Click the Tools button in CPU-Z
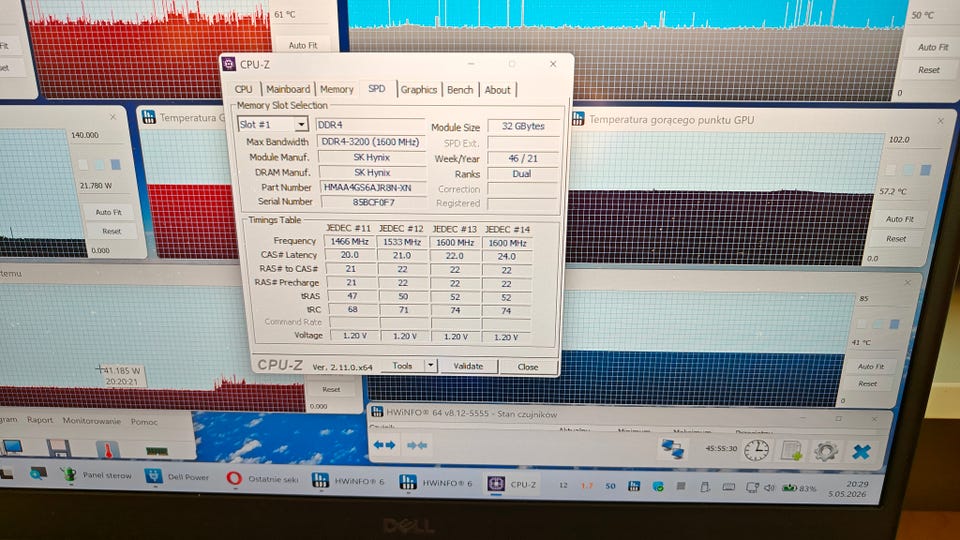This screenshot has width=960, height=540. click(x=402, y=366)
